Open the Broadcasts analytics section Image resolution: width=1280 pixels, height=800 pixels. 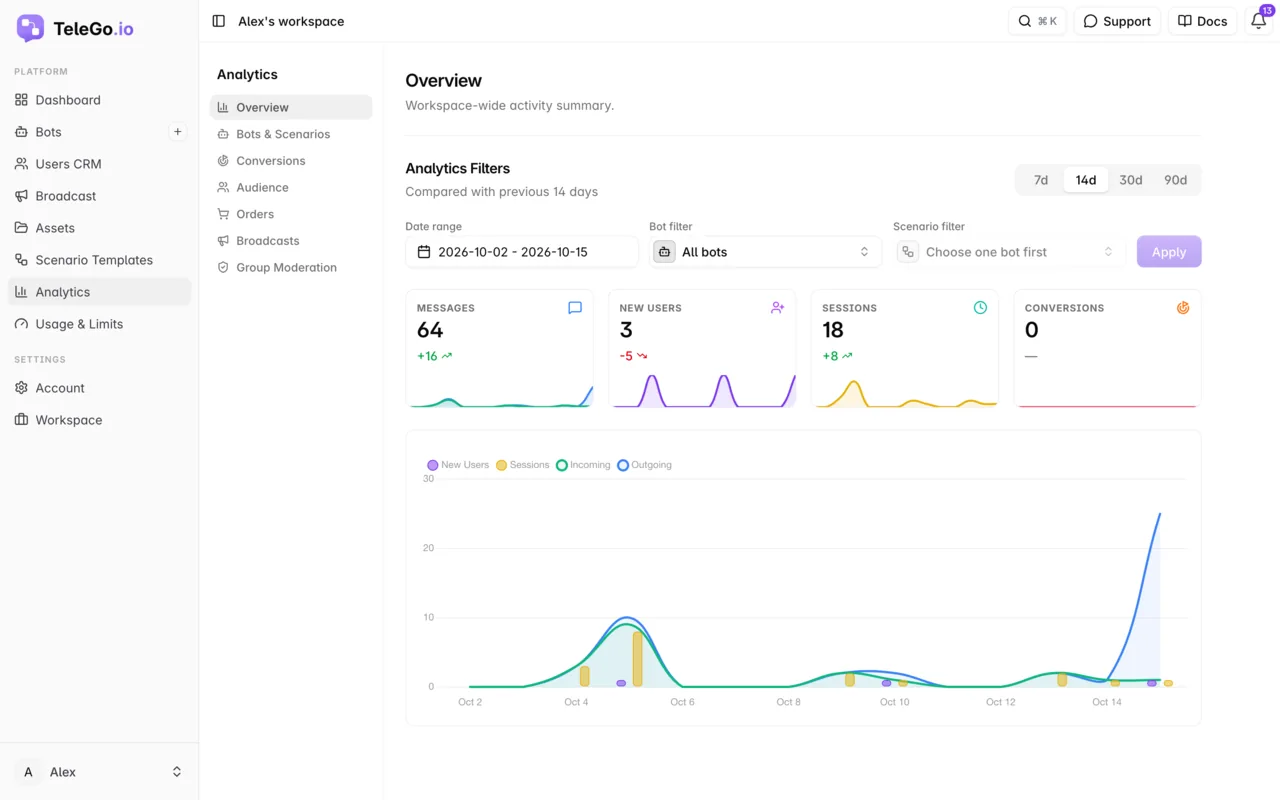click(291, 241)
